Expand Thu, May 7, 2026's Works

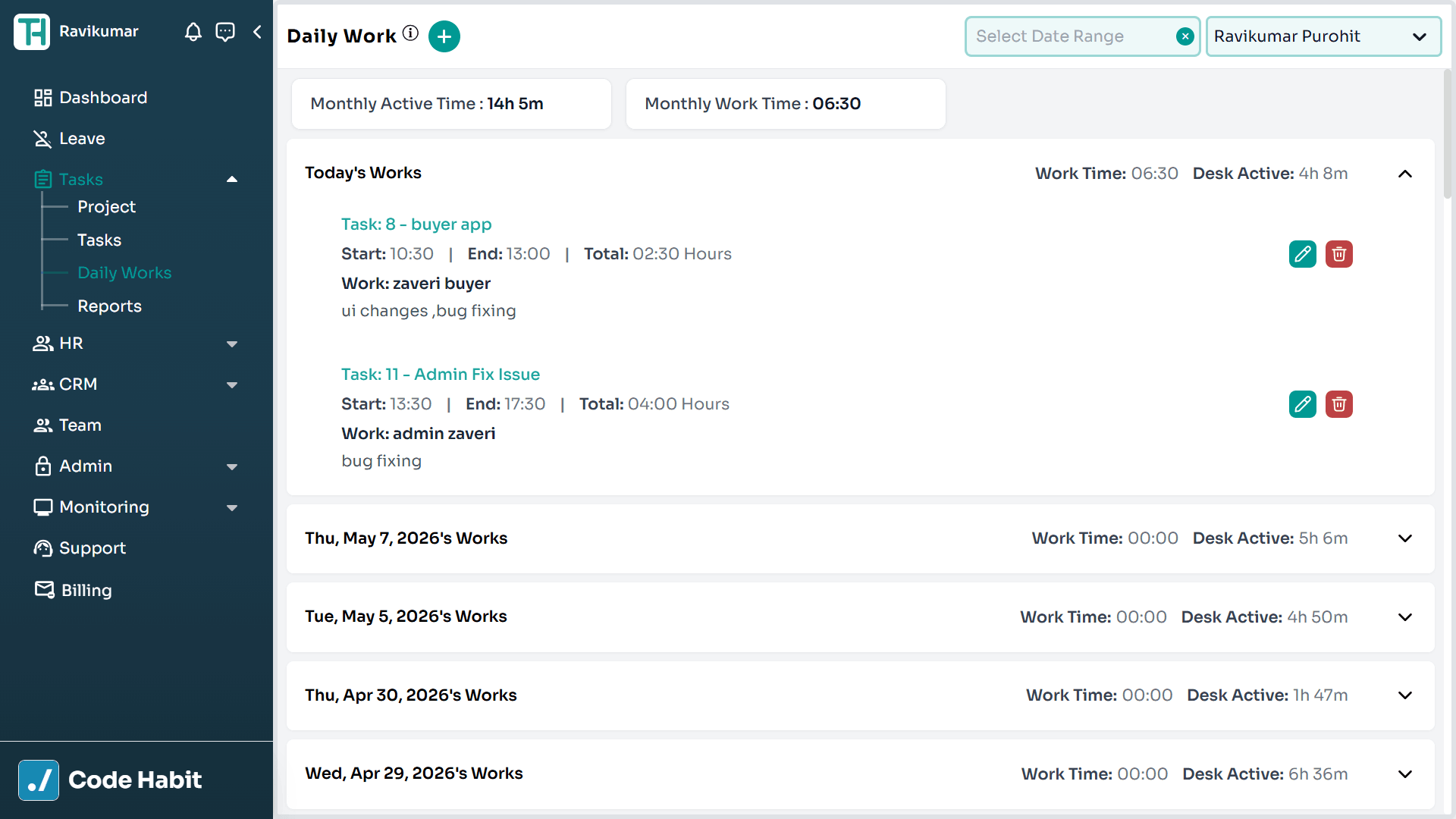pyautogui.click(x=1405, y=538)
